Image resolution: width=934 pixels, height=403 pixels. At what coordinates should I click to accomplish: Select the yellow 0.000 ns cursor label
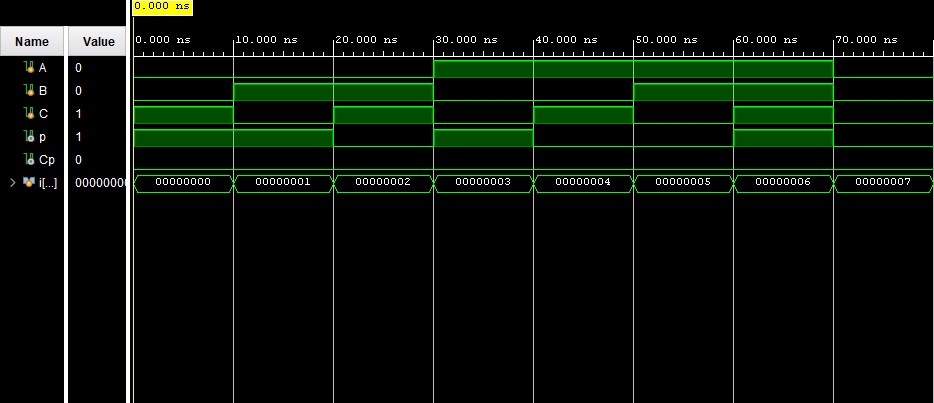162,6
